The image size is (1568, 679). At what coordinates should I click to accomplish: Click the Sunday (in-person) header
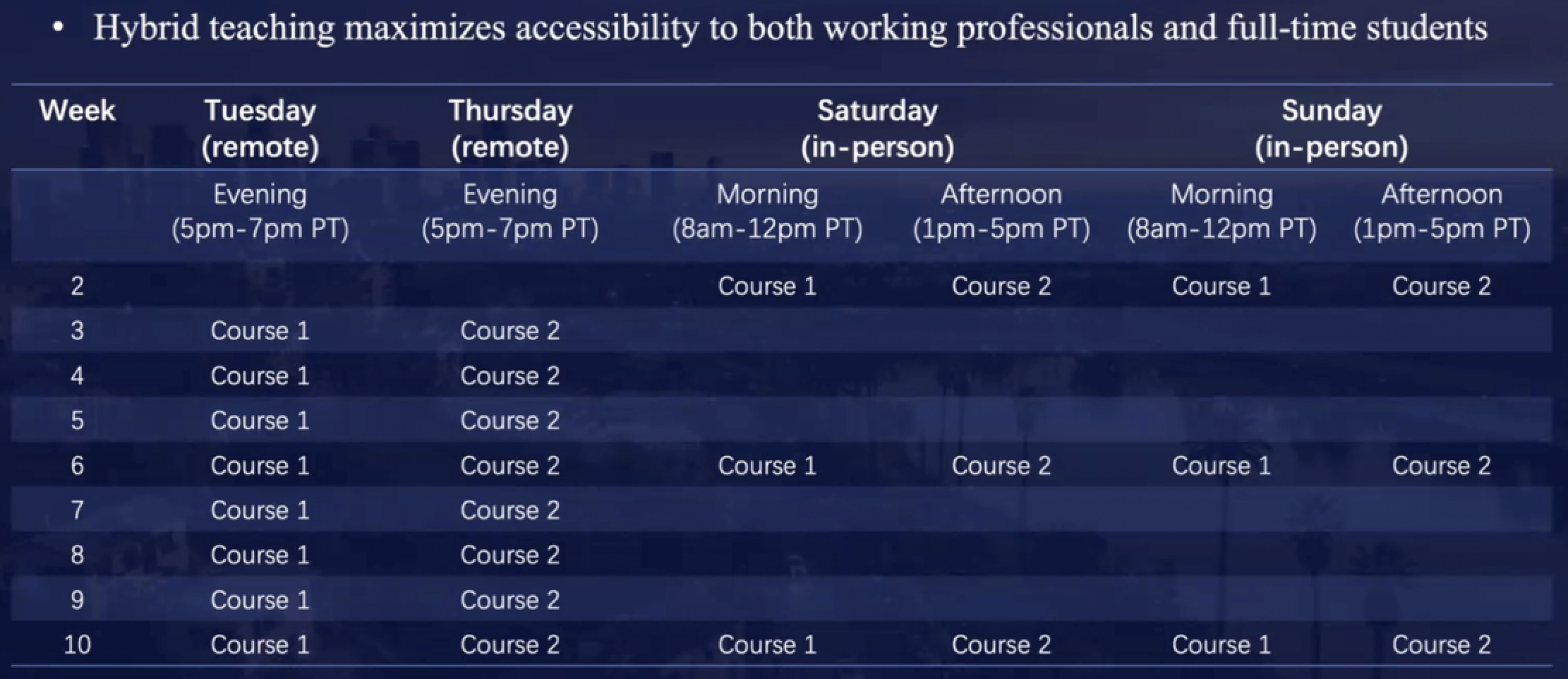click(1331, 128)
